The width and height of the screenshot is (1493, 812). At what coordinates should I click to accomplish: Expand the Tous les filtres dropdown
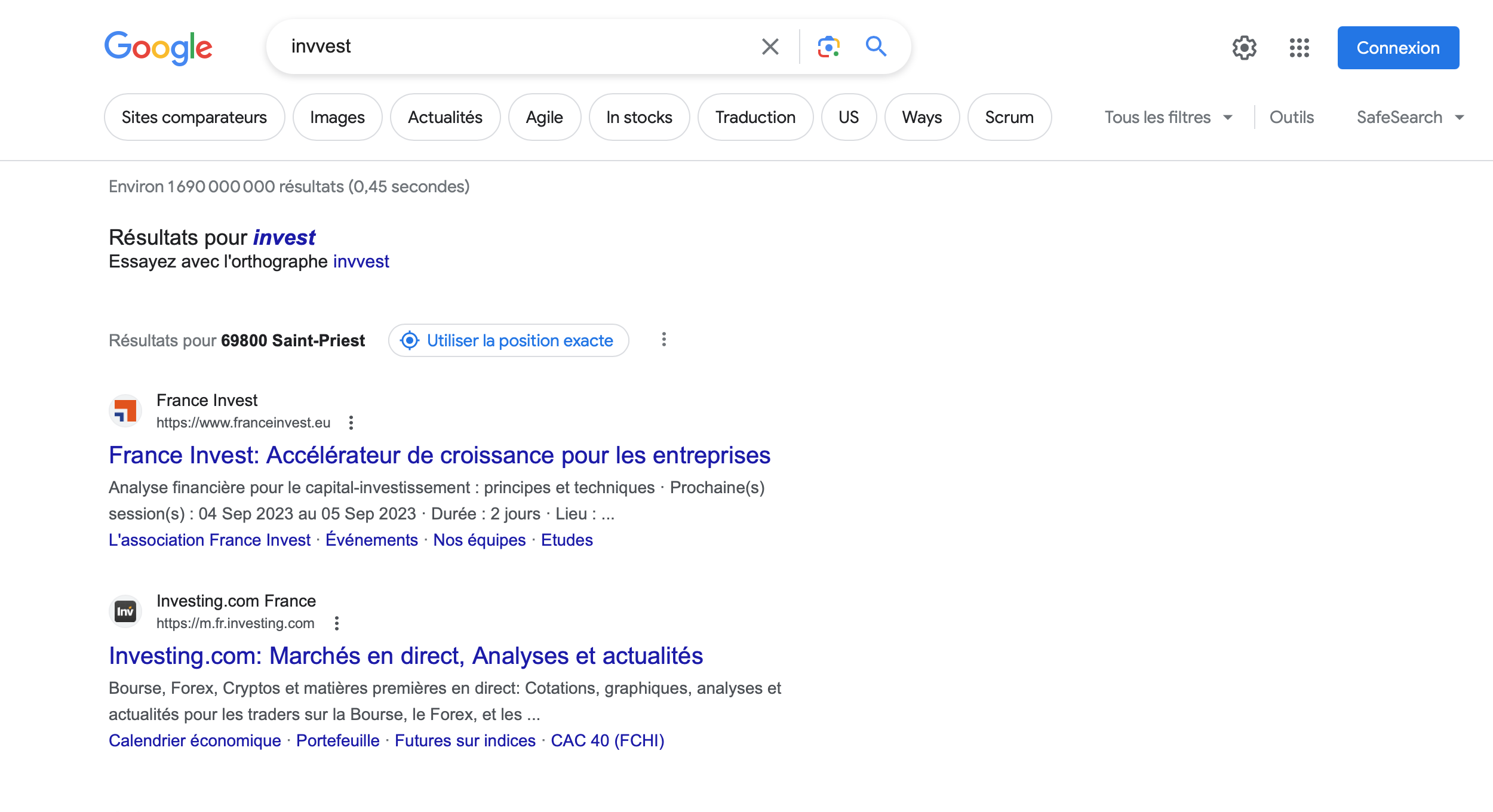(1169, 117)
